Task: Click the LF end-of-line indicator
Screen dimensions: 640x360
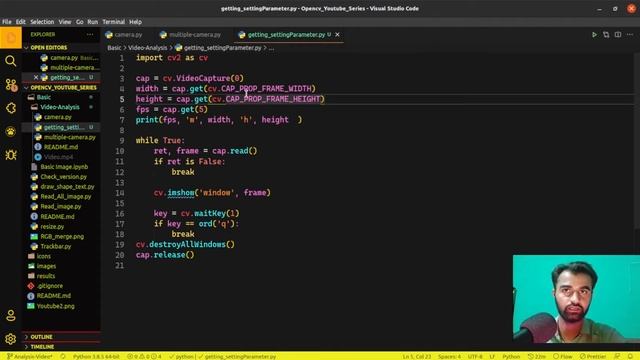Action: [x=492, y=356]
